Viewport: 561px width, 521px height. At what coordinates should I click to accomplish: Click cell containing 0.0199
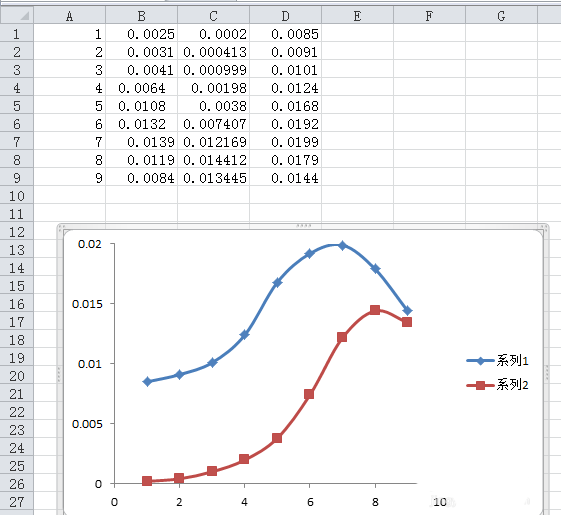tap(285, 141)
